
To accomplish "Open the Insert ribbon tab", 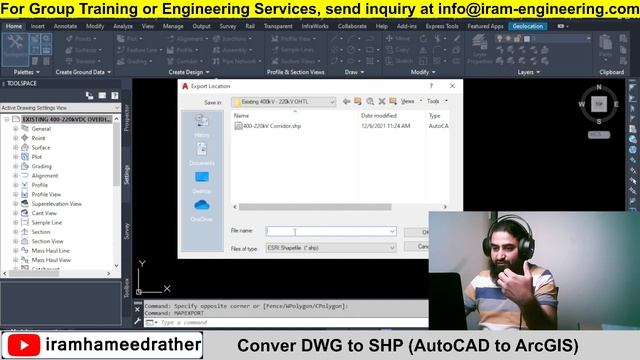I will coord(38,26).
